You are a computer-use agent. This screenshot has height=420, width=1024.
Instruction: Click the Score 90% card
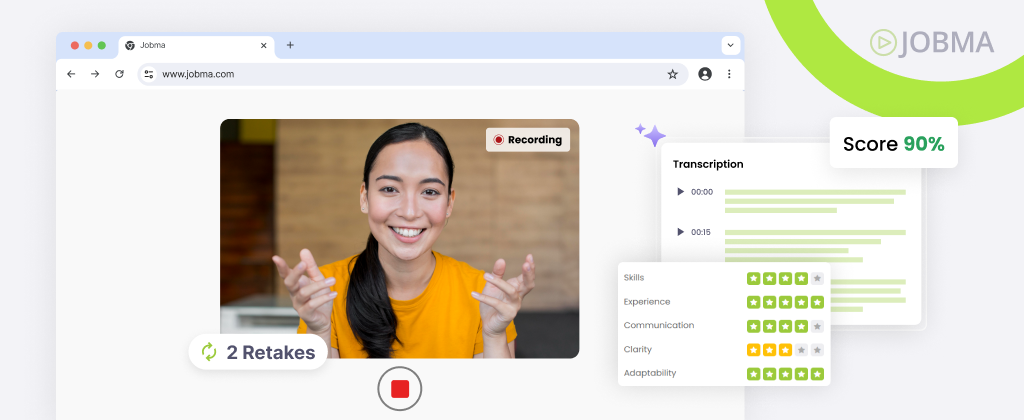(893, 143)
